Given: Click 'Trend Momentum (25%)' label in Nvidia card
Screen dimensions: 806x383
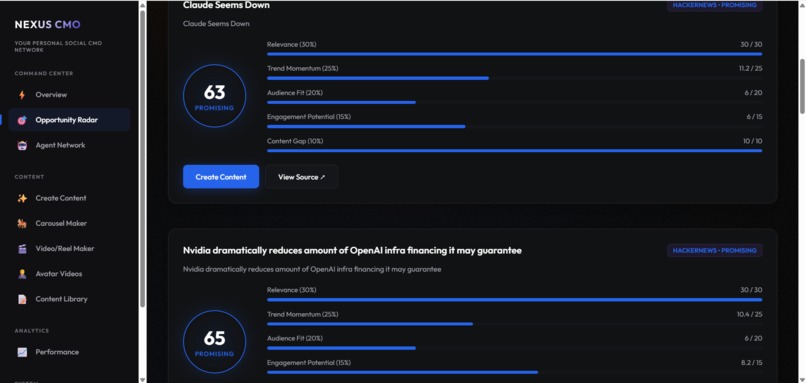Looking at the screenshot, I should tap(303, 314).
